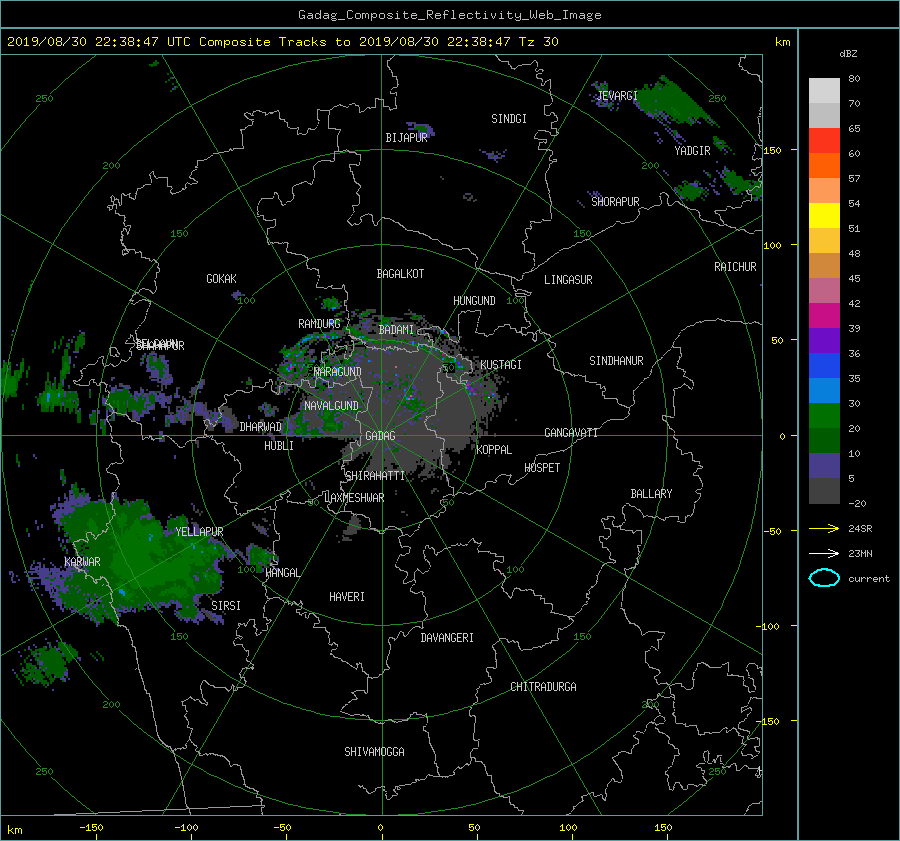The width and height of the screenshot is (900, 841).
Task: Click the BADAMI label
Action: point(396,330)
